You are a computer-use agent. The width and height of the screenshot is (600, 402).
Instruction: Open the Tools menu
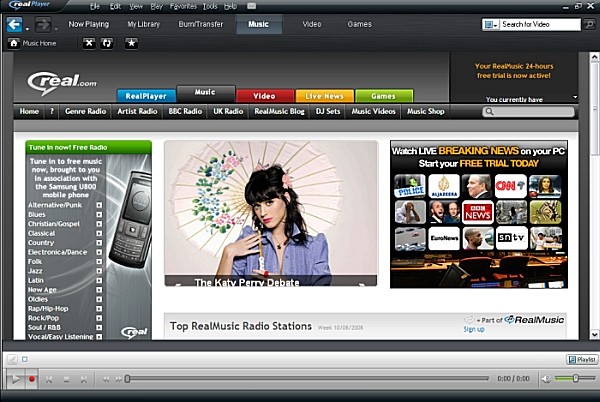pyautogui.click(x=210, y=7)
